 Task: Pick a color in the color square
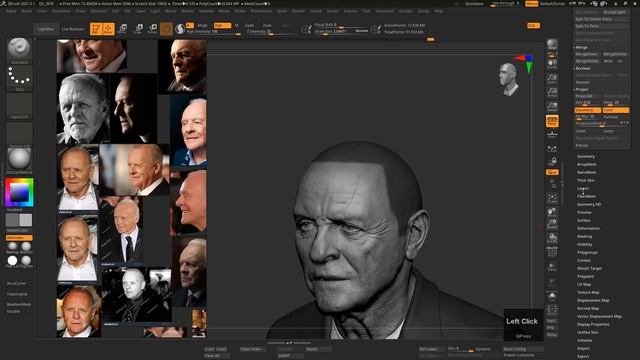(x=19, y=192)
